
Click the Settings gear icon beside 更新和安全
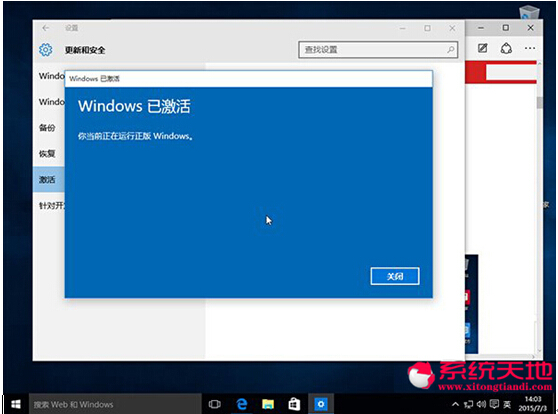pyautogui.click(x=46, y=50)
